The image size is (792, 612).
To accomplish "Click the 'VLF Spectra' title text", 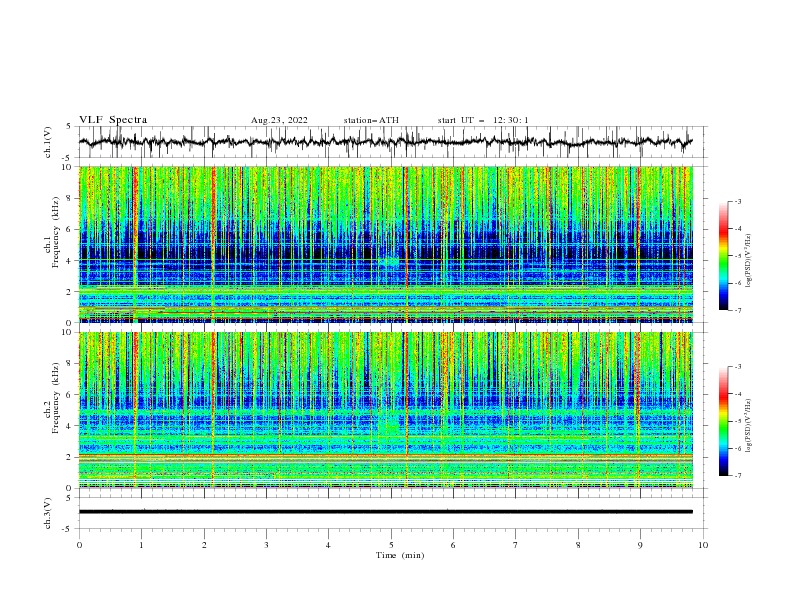I will [x=113, y=120].
